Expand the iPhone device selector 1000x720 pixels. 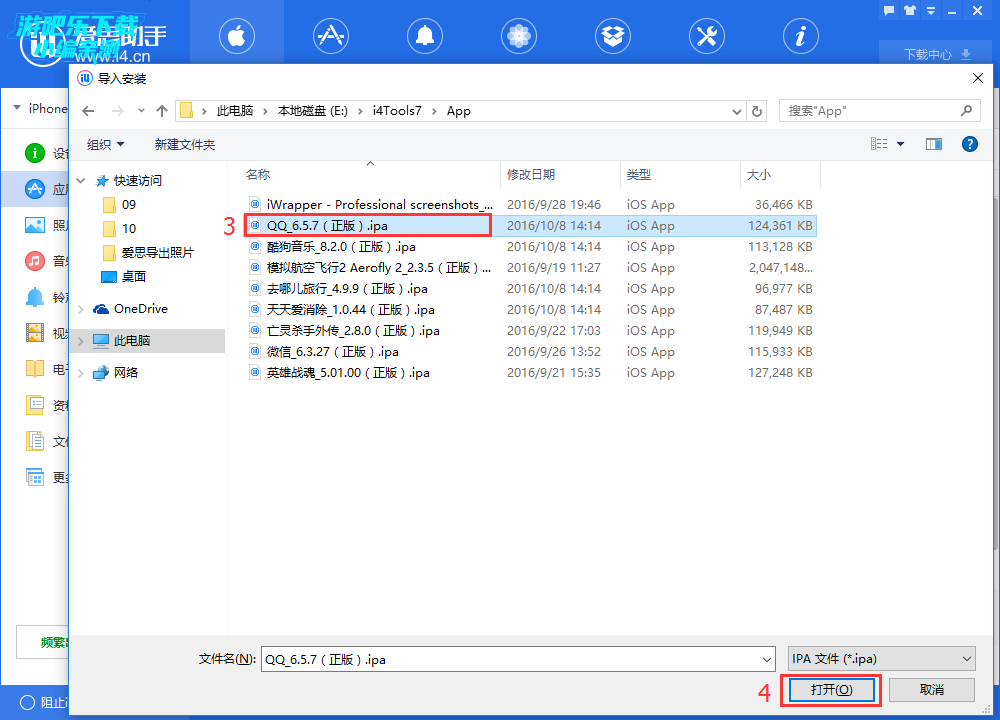17,108
